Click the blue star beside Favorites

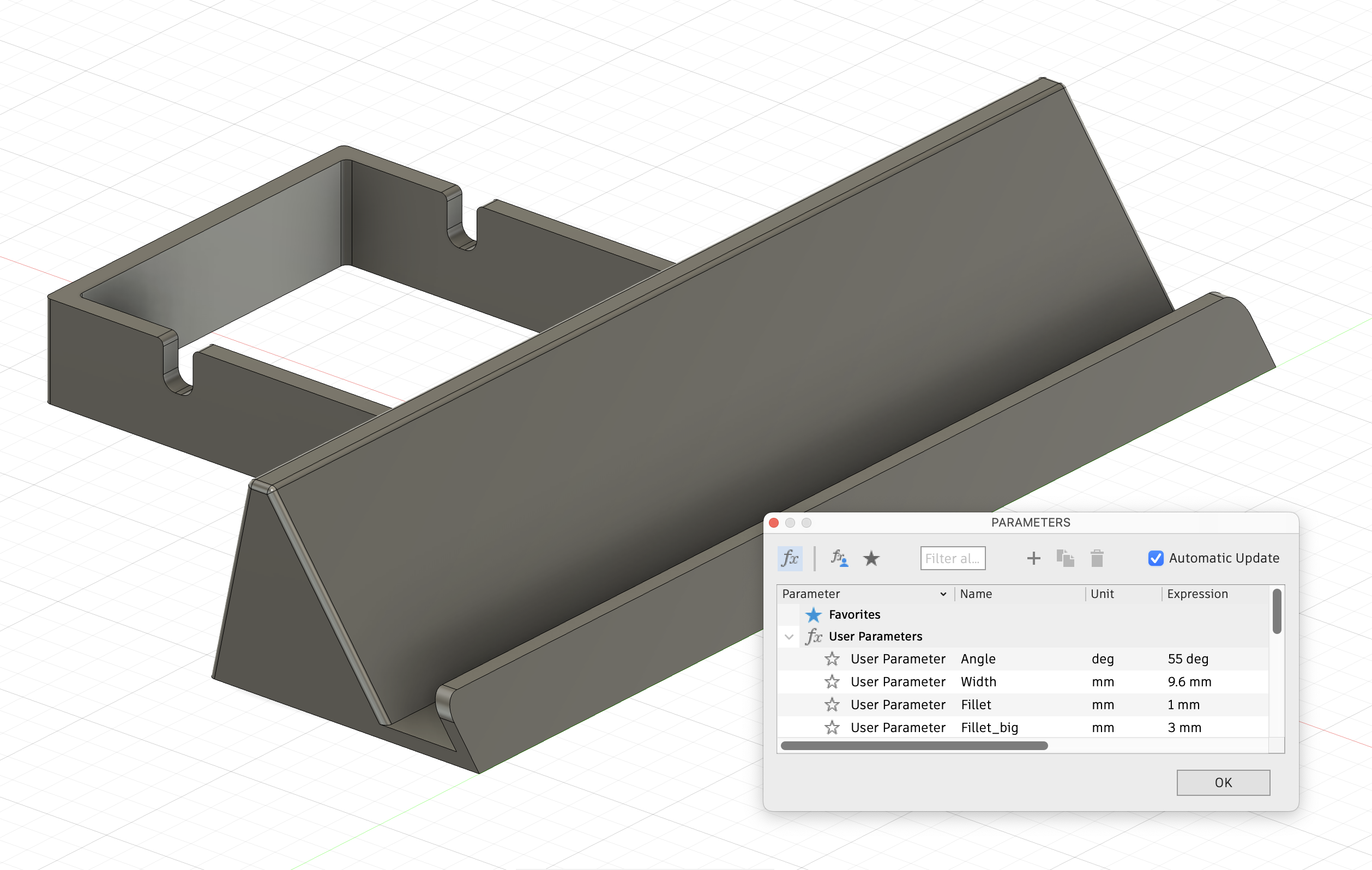(814, 615)
